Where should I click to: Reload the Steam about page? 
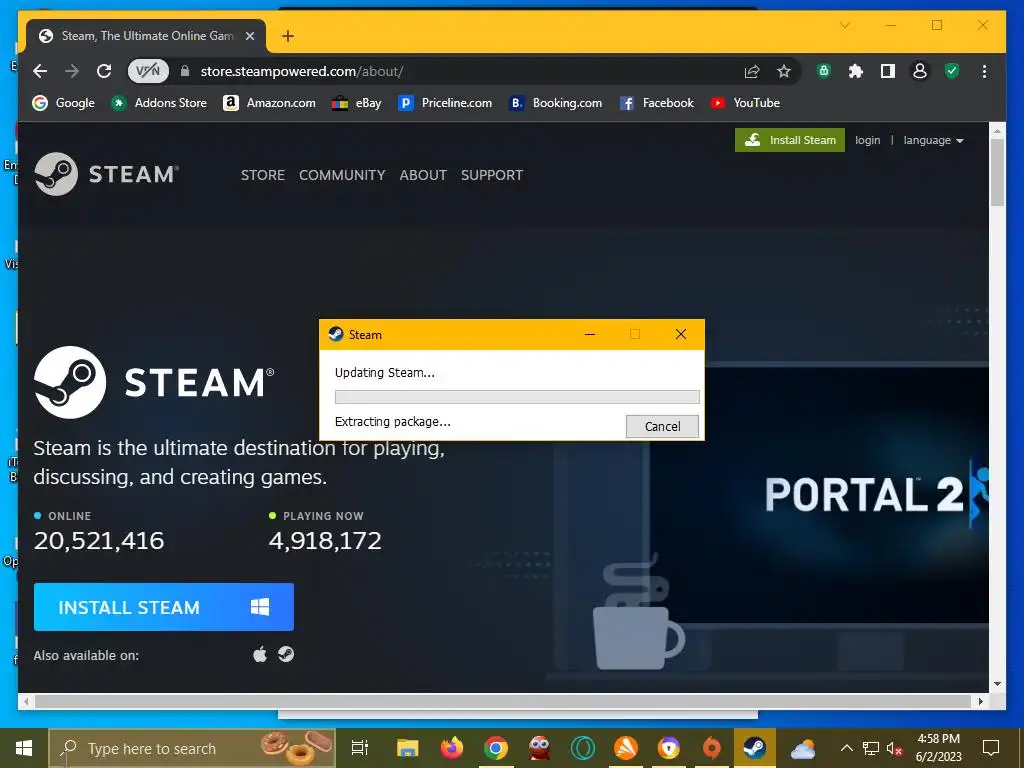104,71
